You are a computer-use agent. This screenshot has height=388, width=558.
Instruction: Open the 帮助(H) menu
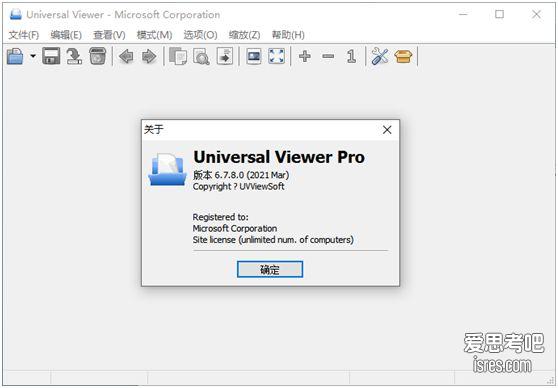tap(288, 35)
